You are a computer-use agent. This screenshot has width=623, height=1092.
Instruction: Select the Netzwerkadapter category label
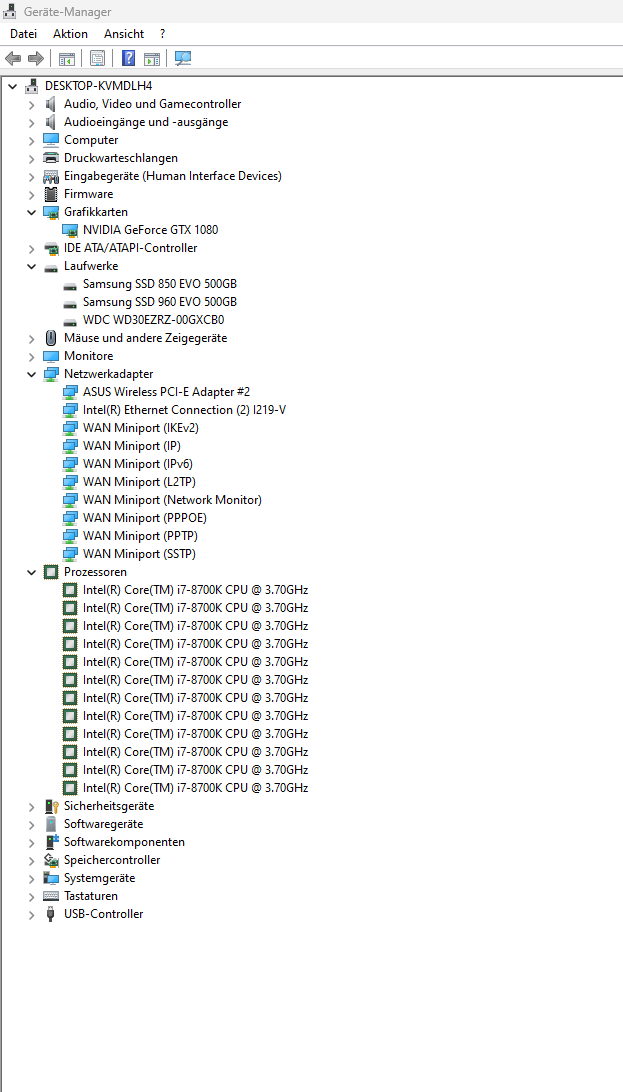109,374
